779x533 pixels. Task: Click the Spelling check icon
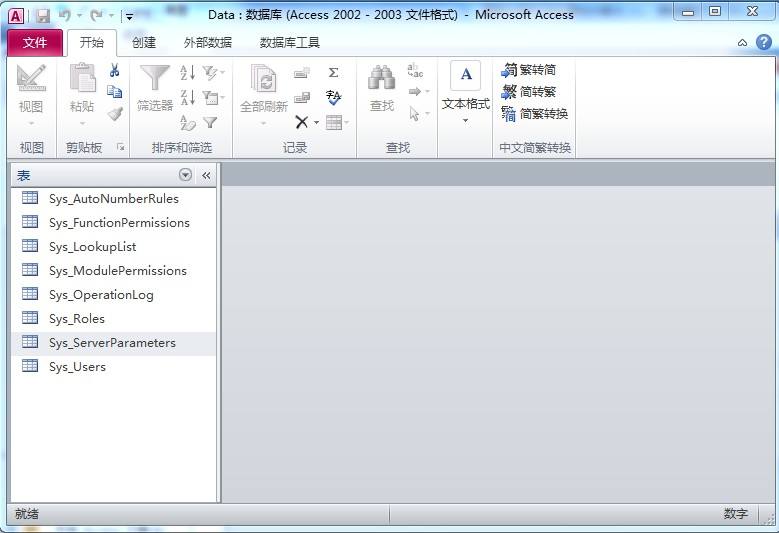tap(333, 97)
